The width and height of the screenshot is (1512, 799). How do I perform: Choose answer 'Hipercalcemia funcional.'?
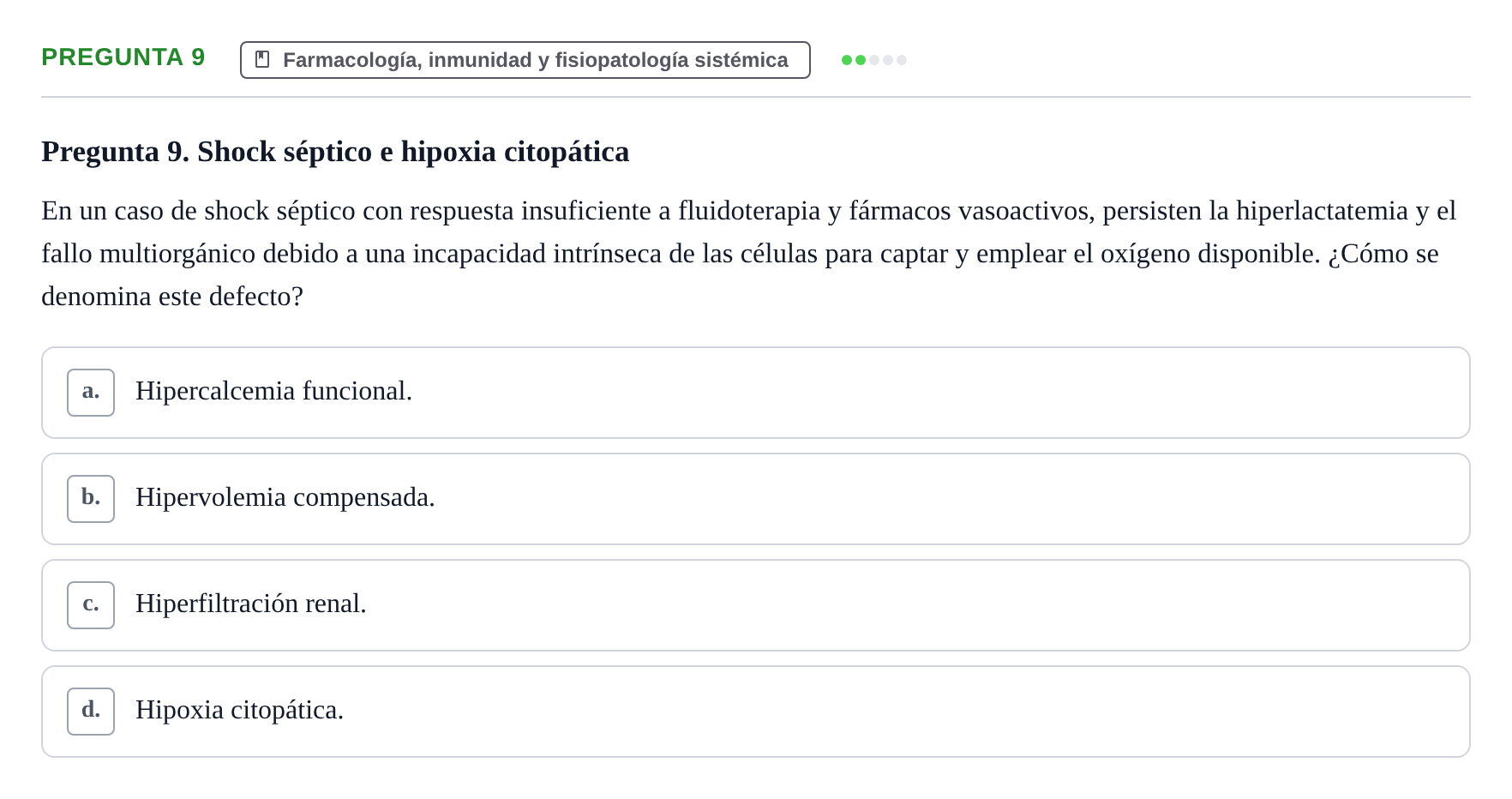point(756,393)
